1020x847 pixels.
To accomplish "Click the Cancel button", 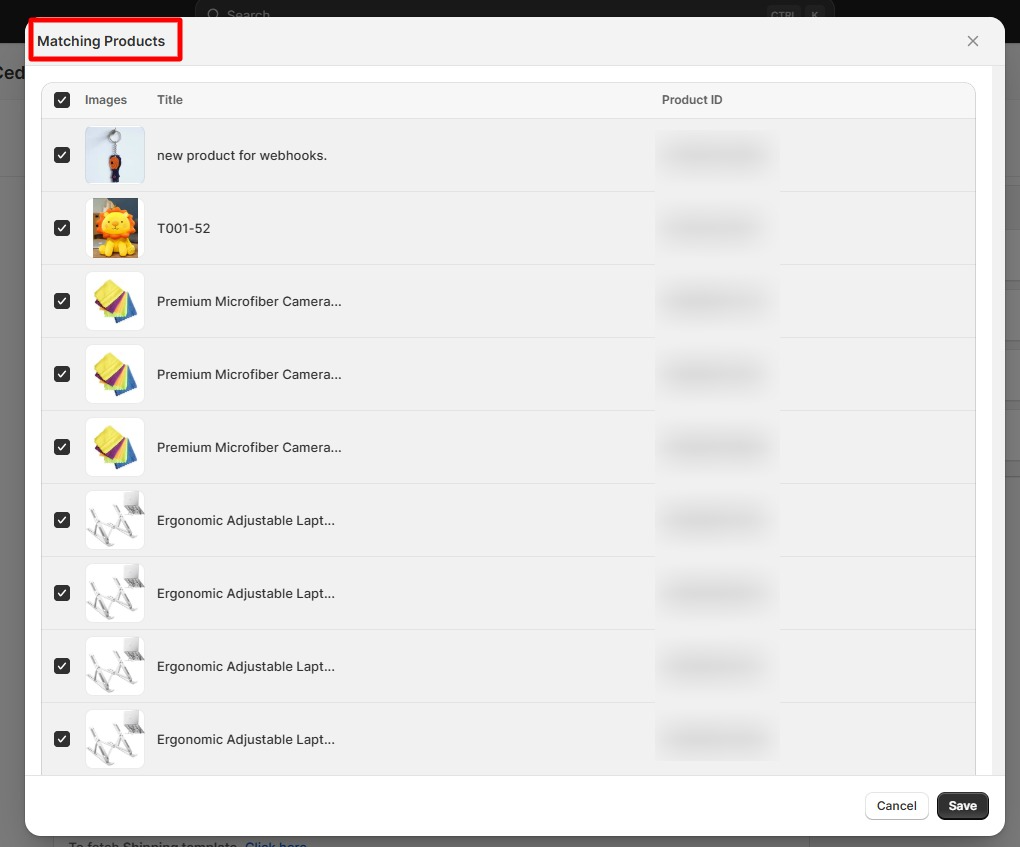I will click(x=896, y=805).
